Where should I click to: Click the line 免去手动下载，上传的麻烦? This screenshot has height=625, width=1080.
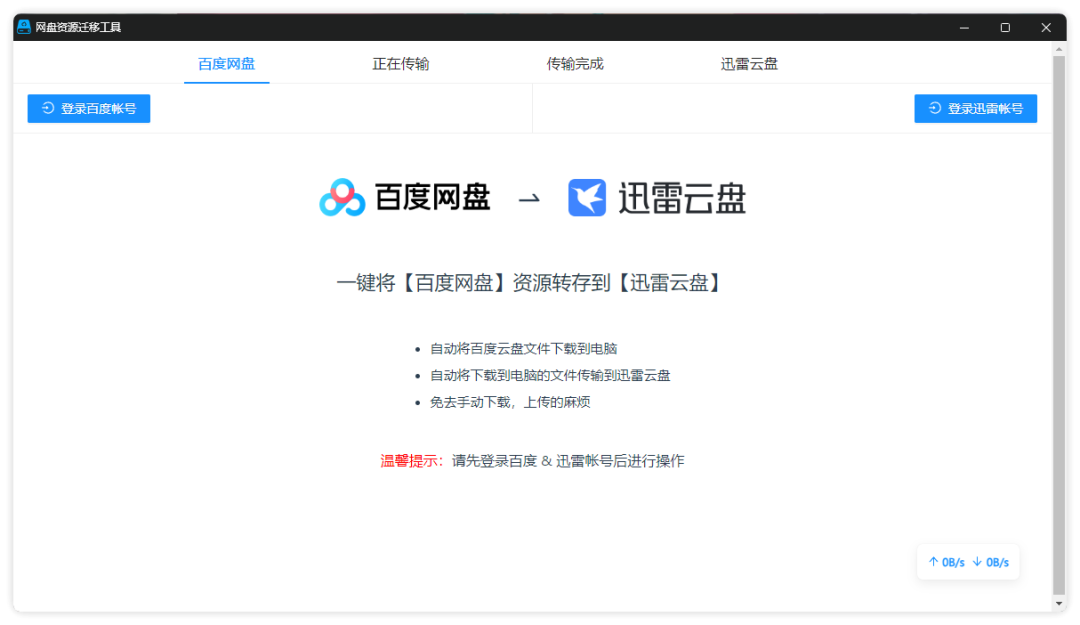point(510,402)
